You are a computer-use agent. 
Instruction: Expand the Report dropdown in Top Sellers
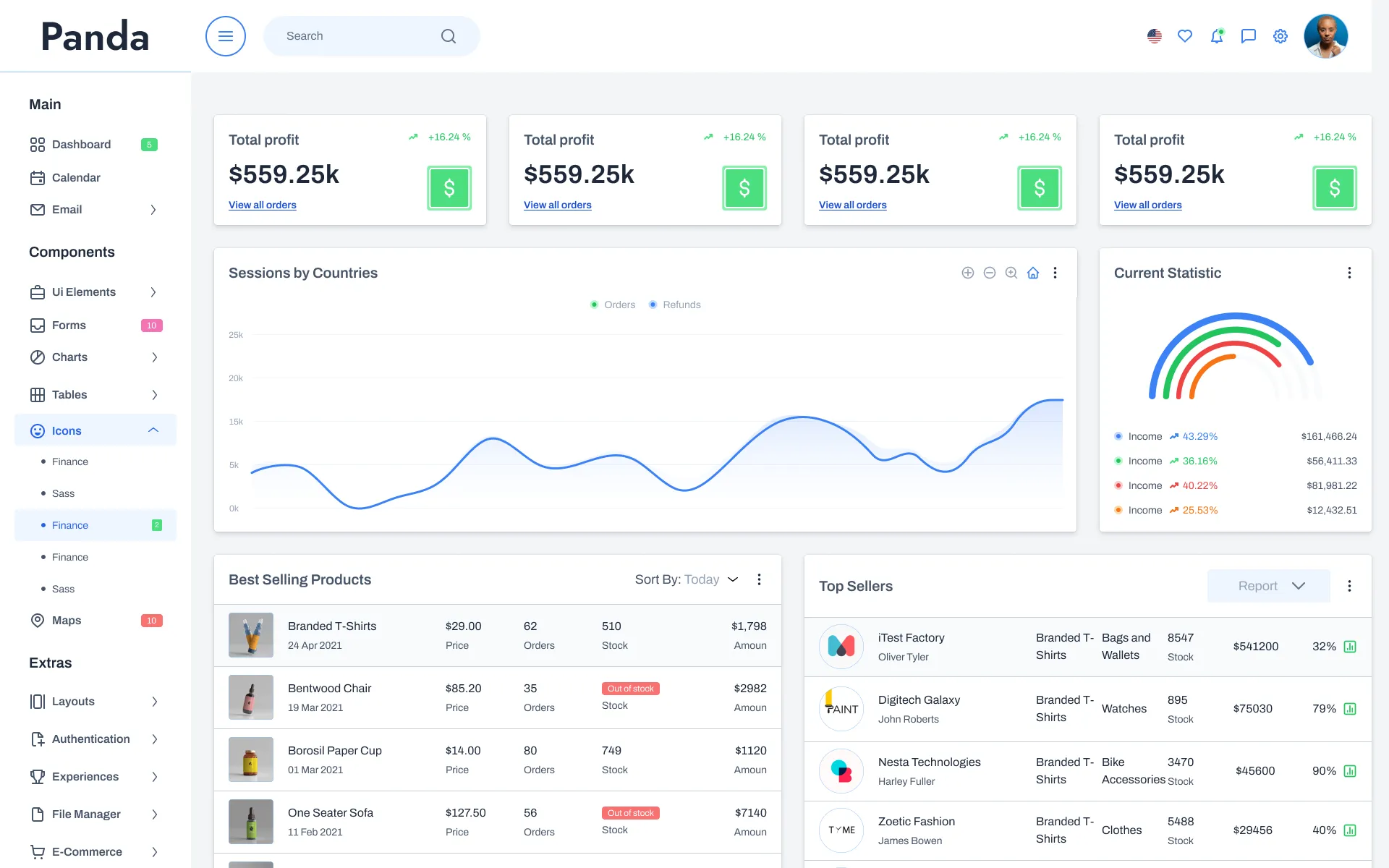click(x=1268, y=586)
